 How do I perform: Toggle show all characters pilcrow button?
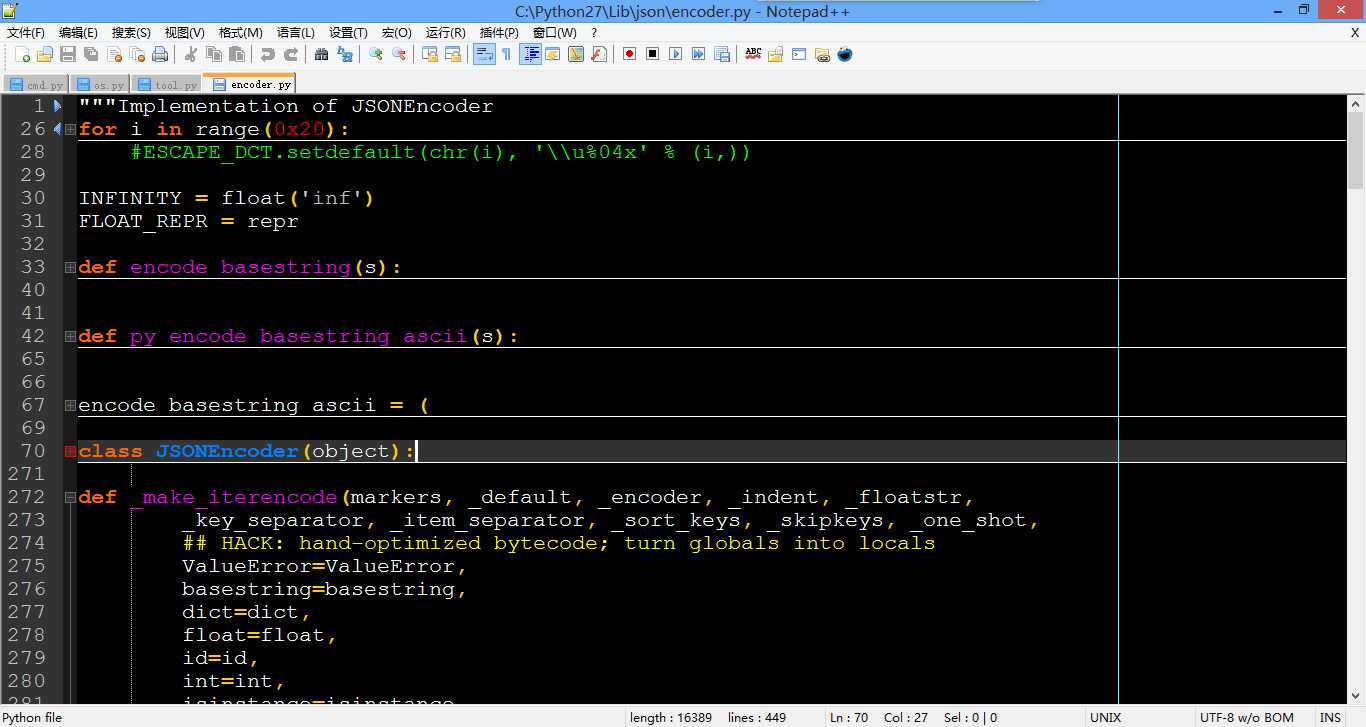point(506,54)
